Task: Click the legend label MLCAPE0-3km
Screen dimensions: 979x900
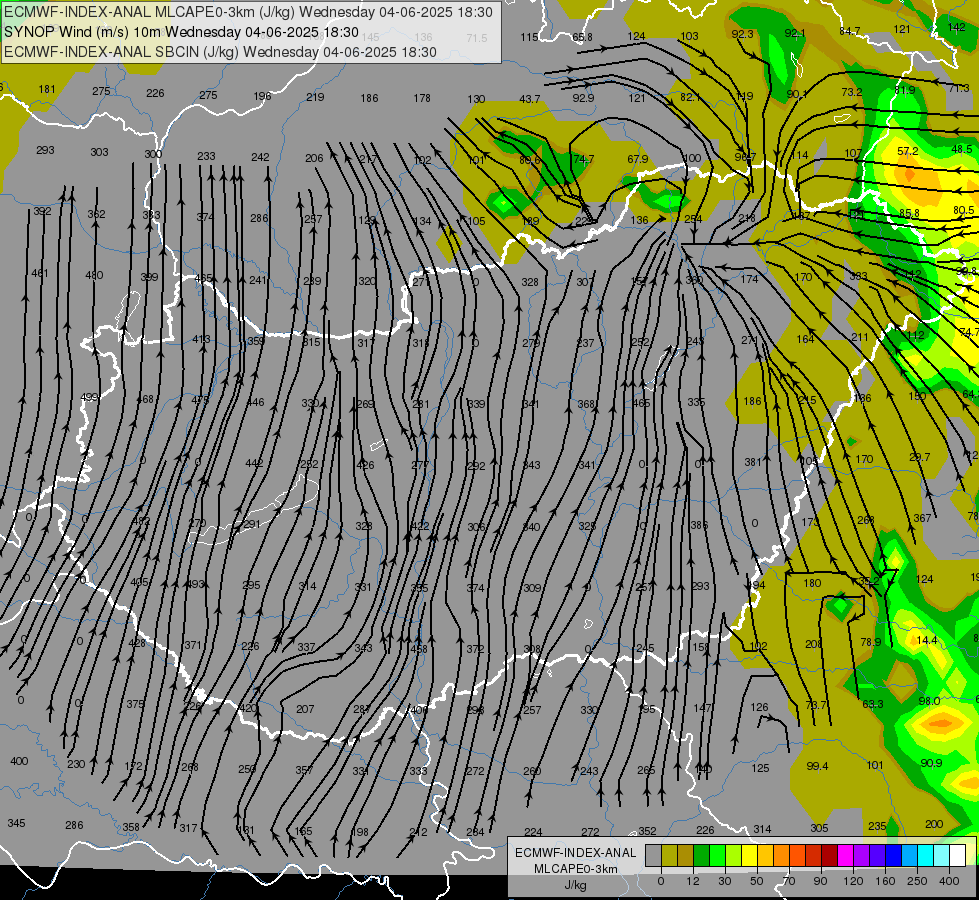Action: pyautogui.click(x=576, y=869)
